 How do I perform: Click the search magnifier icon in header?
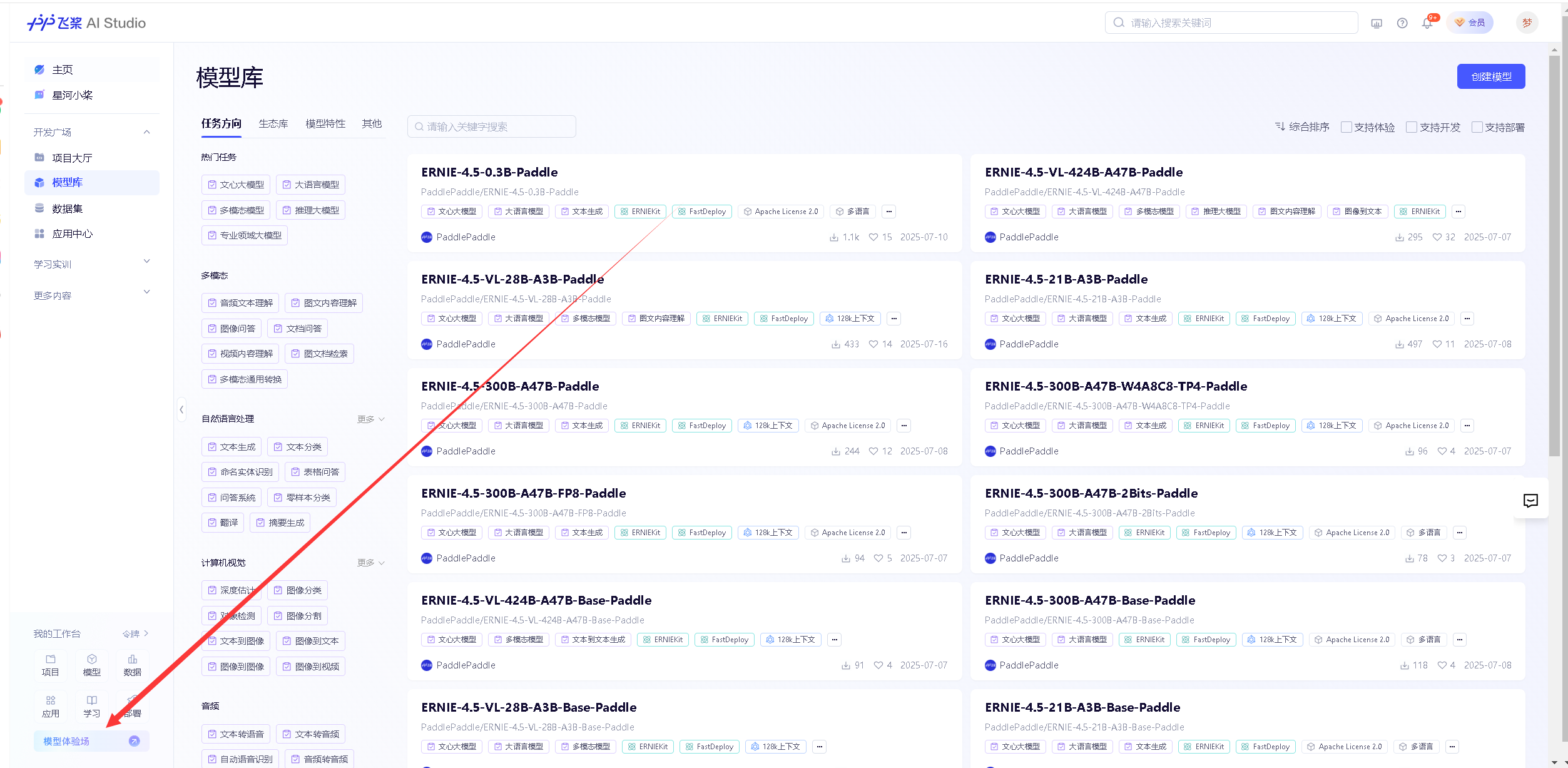pyautogui.click(x=1119, y=23)
